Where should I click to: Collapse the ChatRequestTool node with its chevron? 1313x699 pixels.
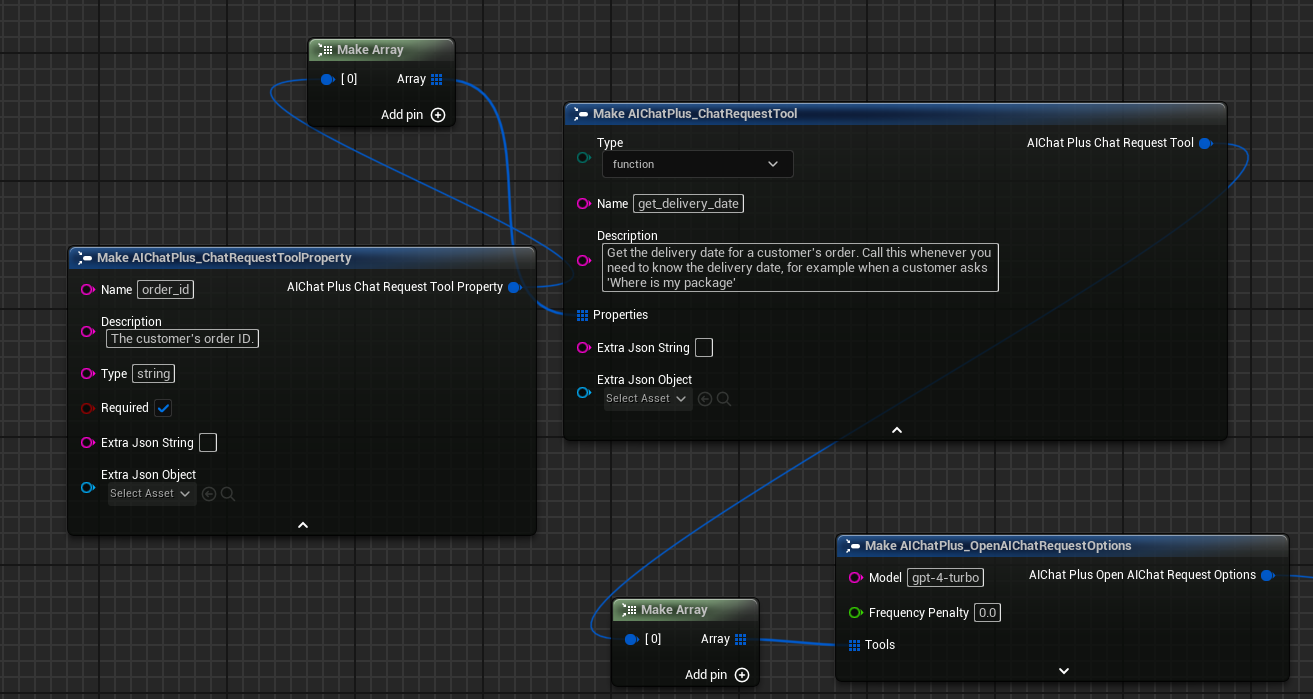896,429
